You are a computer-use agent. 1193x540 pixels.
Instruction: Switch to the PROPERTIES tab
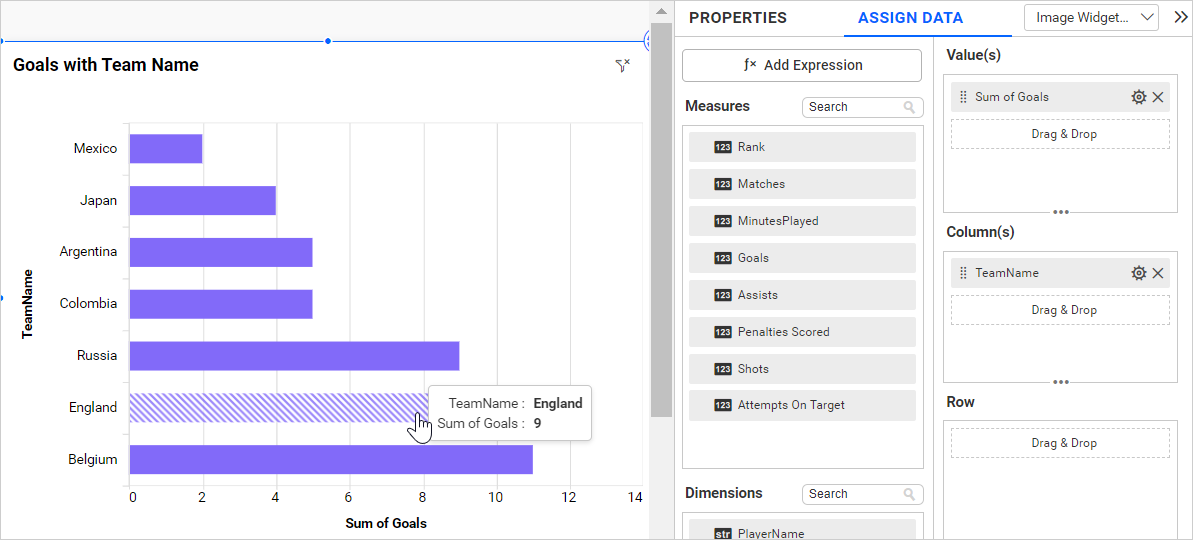pyautogui.click(x=738, y=18)
